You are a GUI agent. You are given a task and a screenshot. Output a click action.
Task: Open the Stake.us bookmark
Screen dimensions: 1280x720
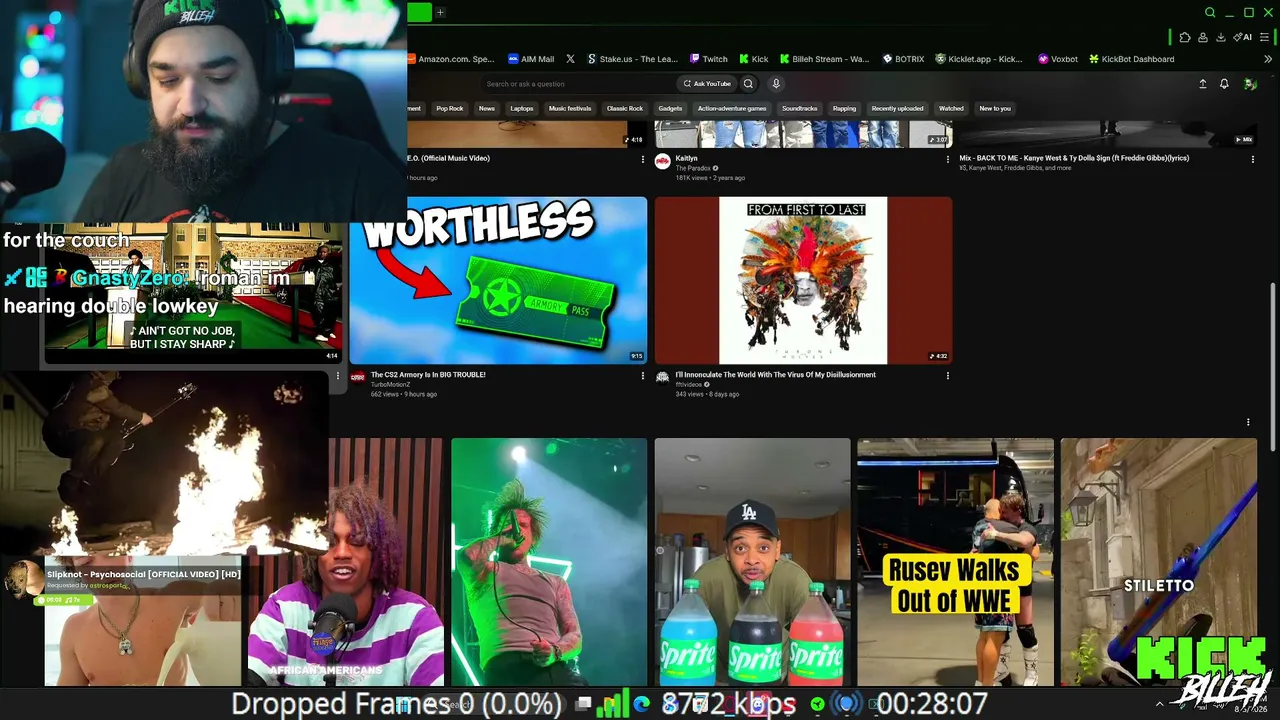point(632,59)
